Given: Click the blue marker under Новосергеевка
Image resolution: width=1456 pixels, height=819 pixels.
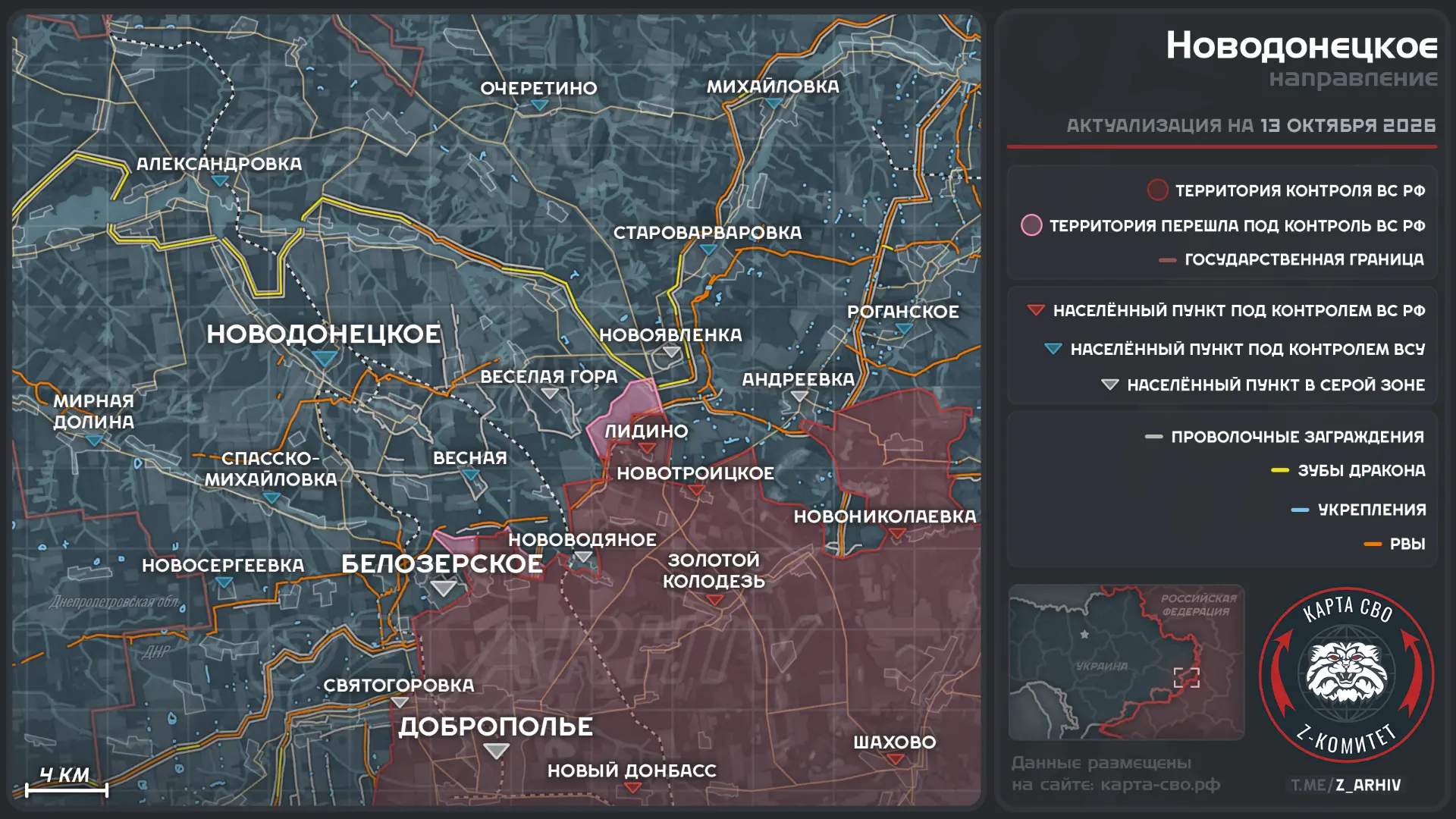Looking at the screenshot, I should tap(224, 582).
